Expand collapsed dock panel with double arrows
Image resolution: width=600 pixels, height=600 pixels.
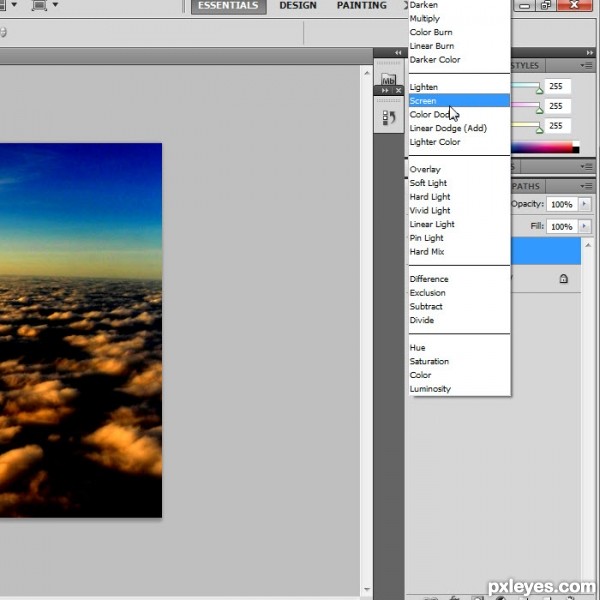coord(385,90)
